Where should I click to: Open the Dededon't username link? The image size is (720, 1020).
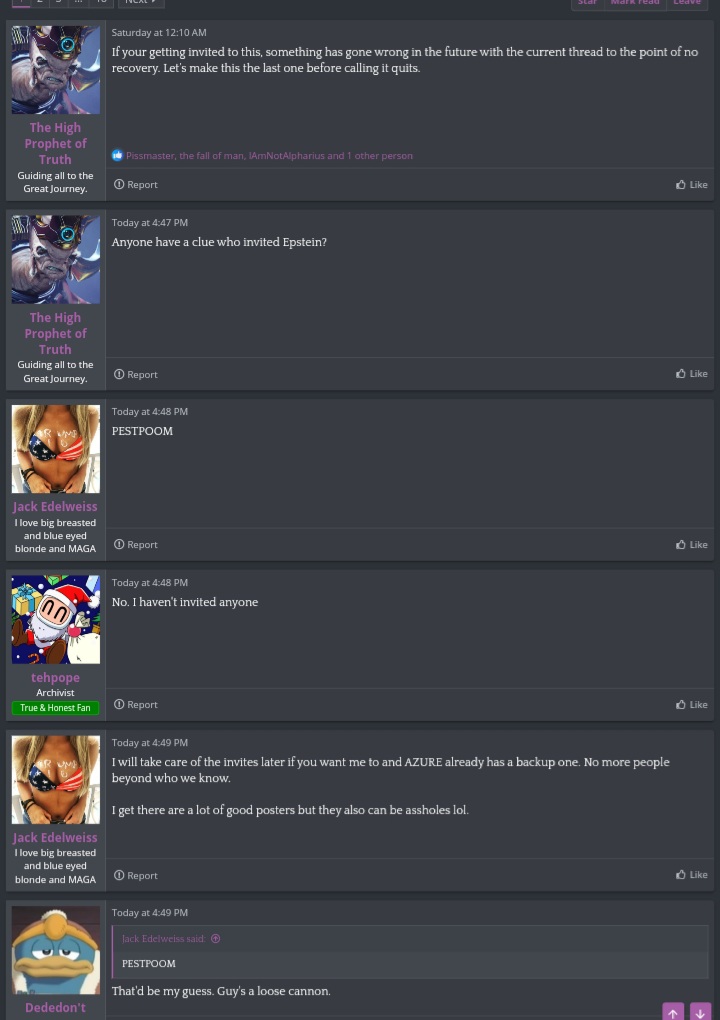[x=55, y=1008]
